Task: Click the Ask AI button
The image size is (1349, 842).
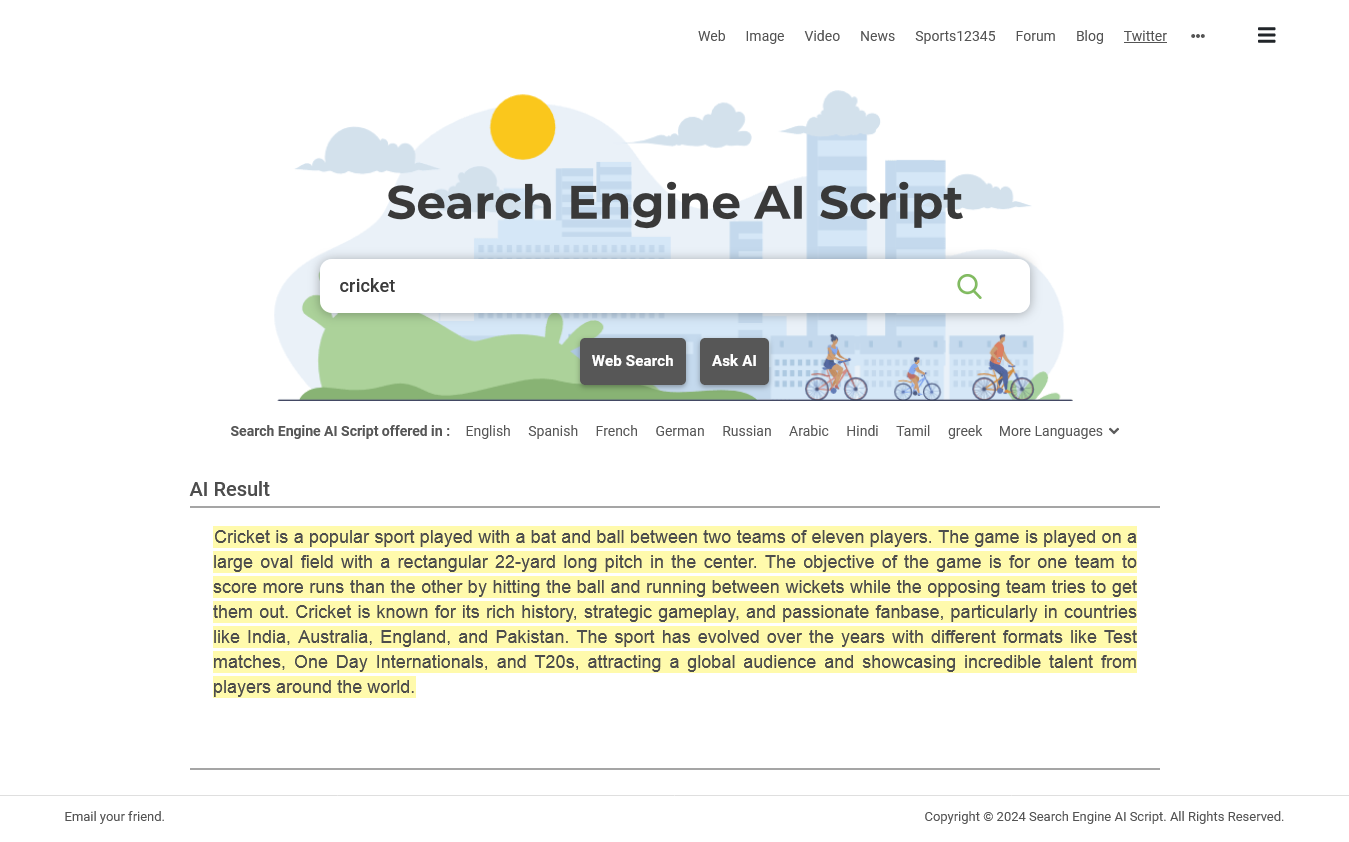Action: 734,361
